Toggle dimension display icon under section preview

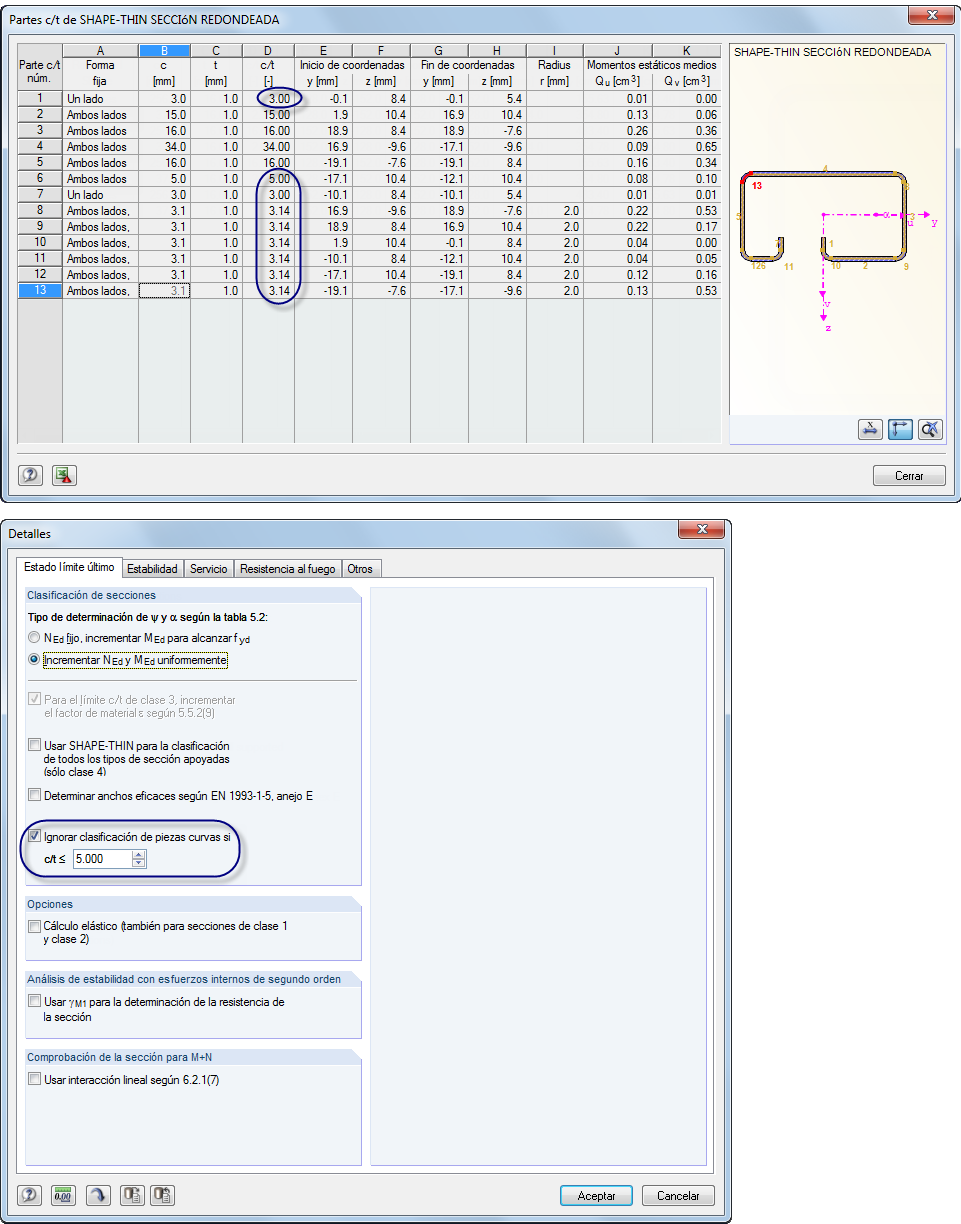(870, 429)
